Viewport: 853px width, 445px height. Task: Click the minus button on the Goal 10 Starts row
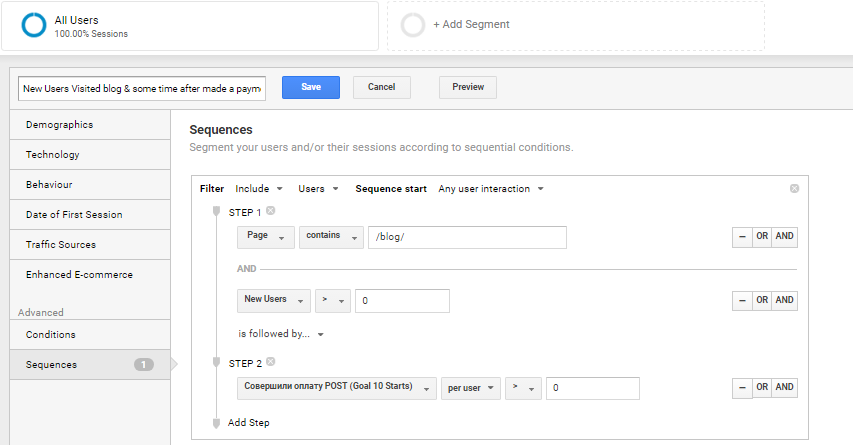click(x=742, y=388)
